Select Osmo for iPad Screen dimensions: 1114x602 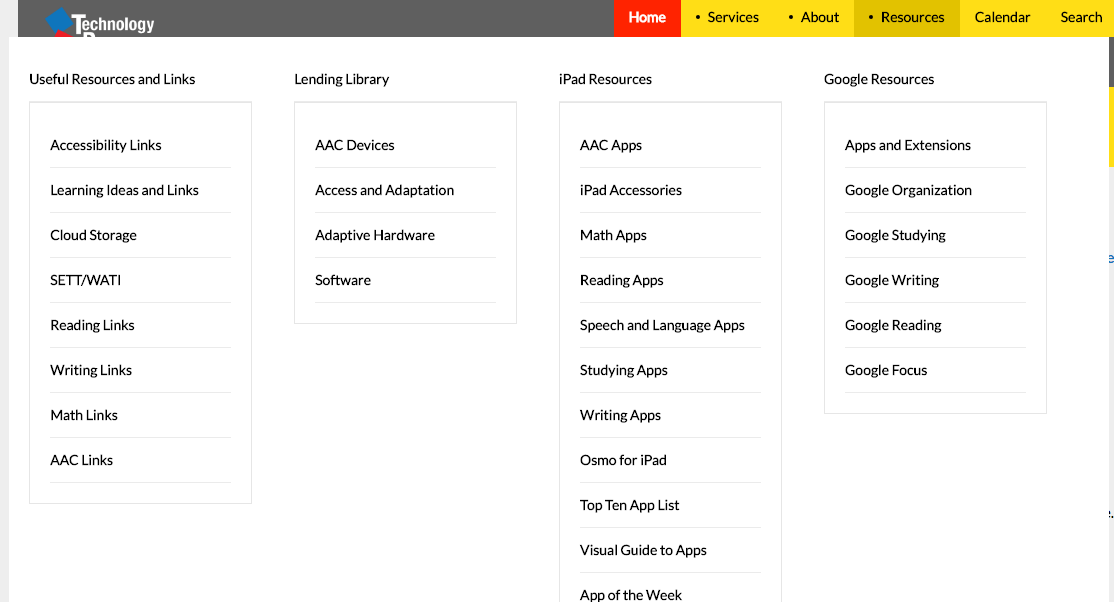pos(623,460)
